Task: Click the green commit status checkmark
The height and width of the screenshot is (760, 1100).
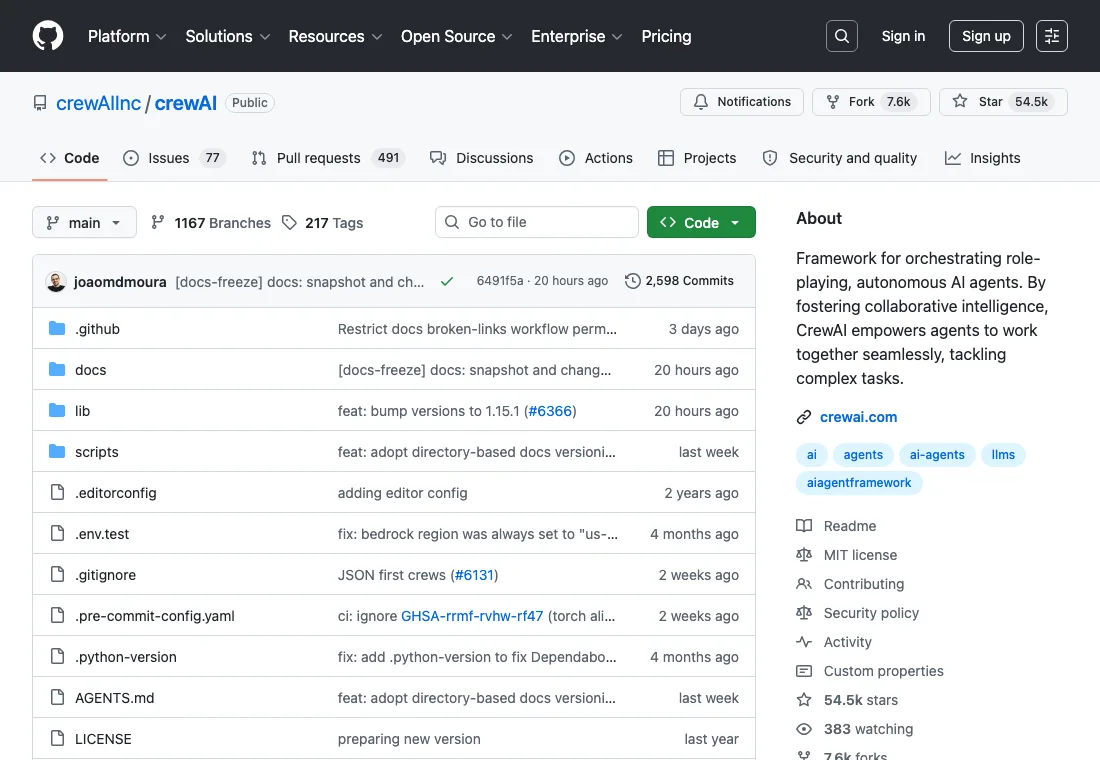Action: click(x=447, y=281)
